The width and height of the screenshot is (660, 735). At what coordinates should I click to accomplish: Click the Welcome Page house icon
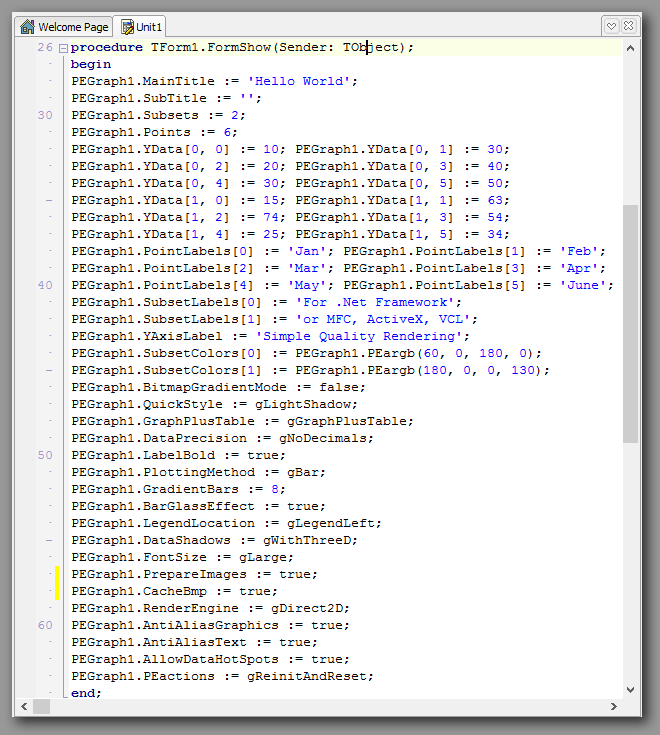pyautogui.click(x=27, y=27)
